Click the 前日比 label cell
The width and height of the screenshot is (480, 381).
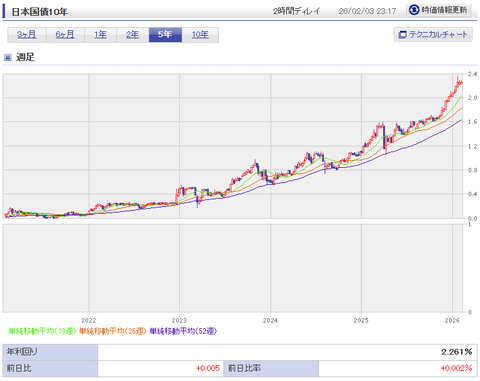pyautogui.click(x=50, y=369)
